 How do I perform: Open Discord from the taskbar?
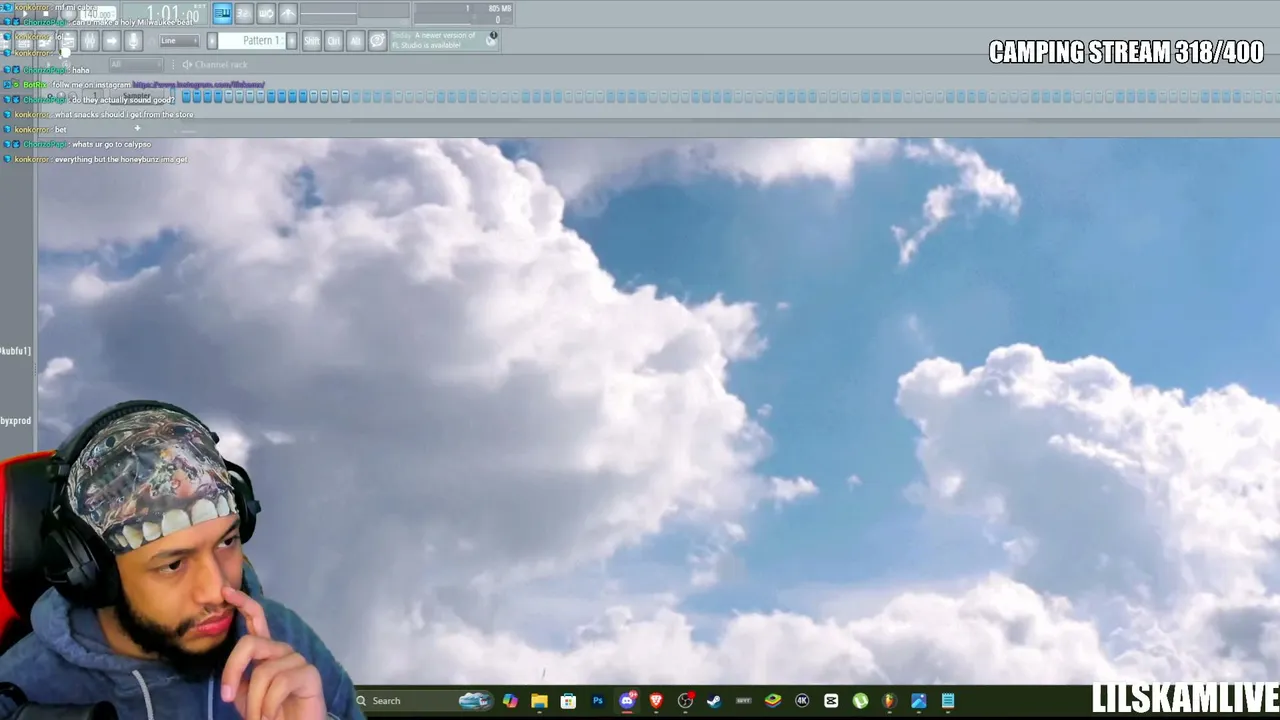click(x=627, y=701)
